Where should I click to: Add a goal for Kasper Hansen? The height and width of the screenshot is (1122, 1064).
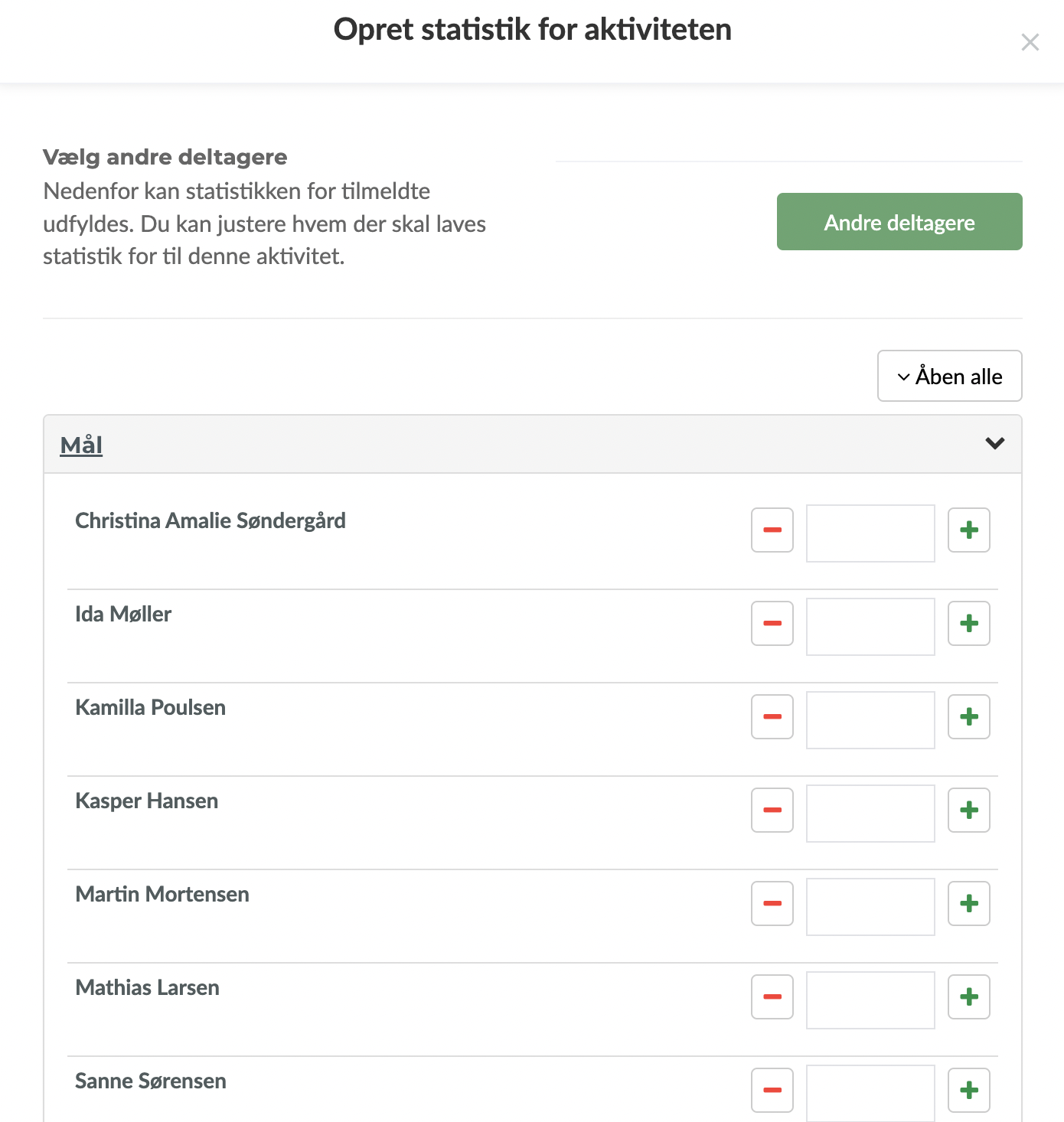point(968,810)
